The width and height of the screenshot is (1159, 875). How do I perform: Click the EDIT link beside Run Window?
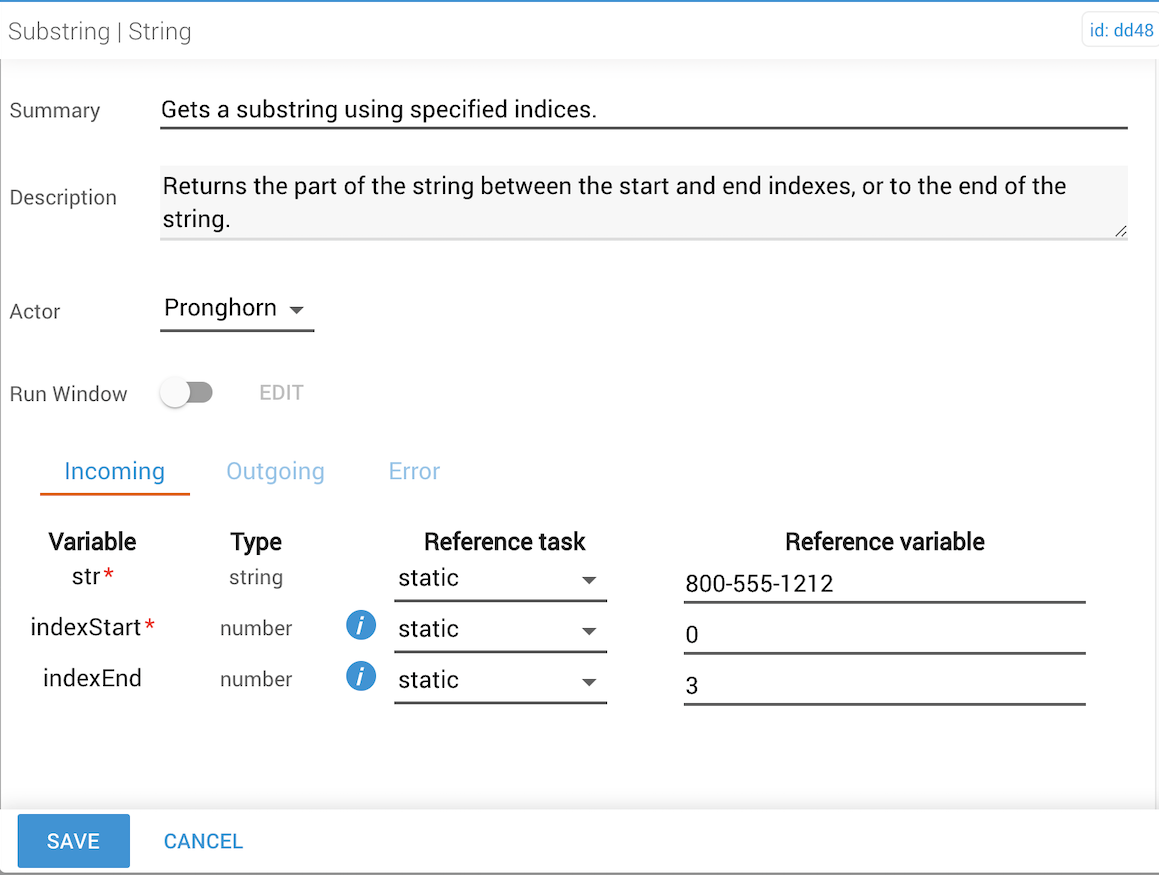tap(281, 393)
